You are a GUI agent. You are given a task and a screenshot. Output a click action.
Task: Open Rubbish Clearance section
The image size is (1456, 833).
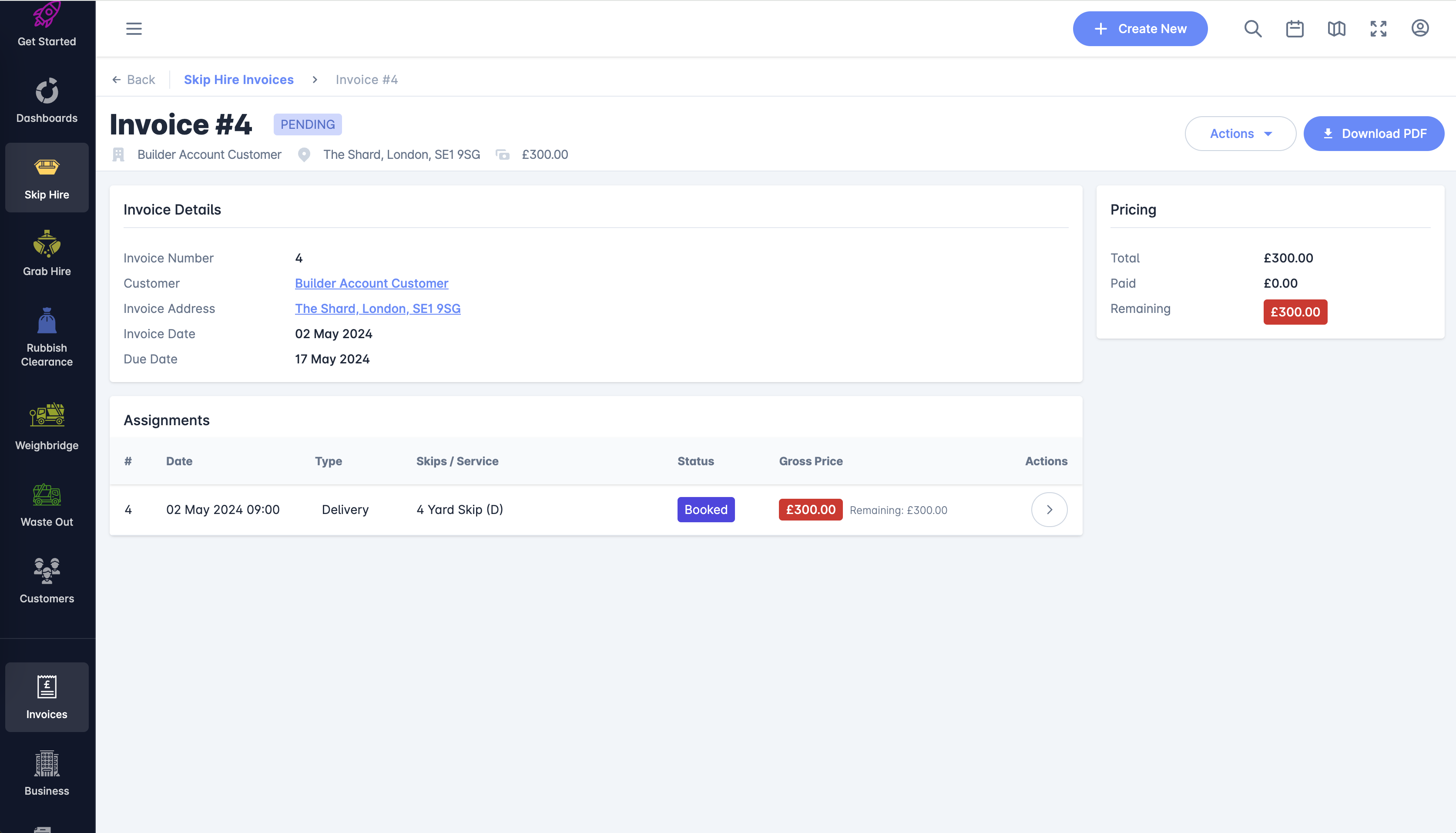click(47, 337)
